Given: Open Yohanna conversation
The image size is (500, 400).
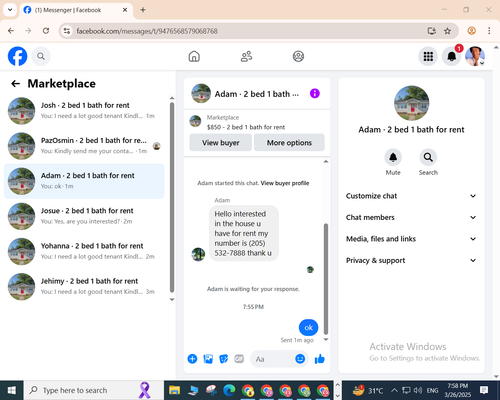Looking at the screenshot, I should (x=84, y=251).
